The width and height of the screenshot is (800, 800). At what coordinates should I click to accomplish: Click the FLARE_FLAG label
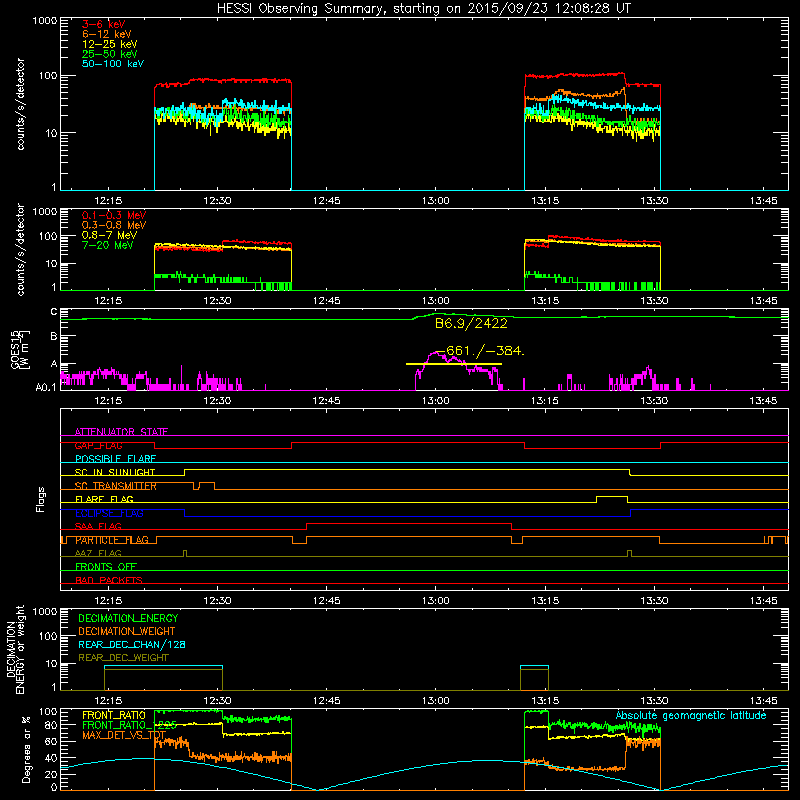click(x=104, y=499)
